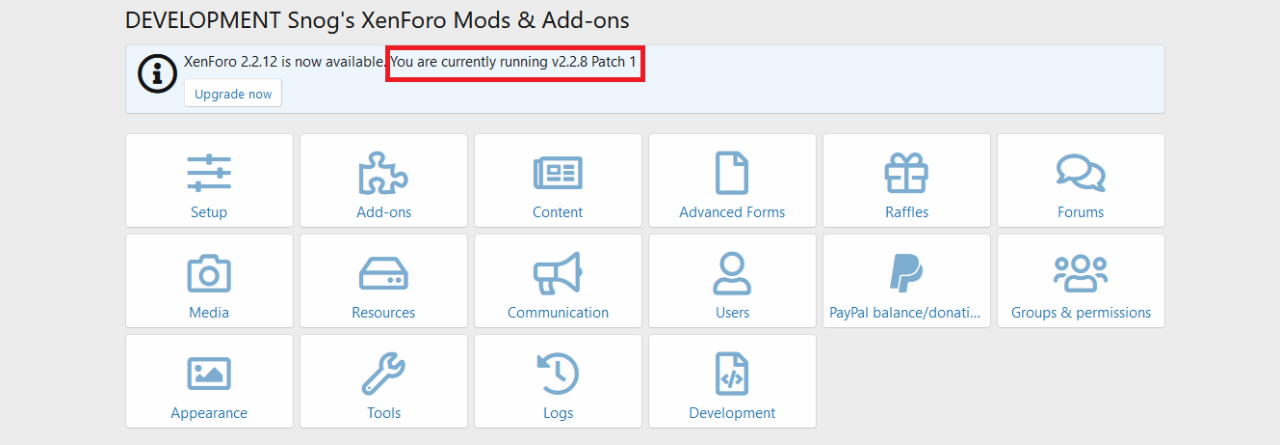Open the Development code file icon
The width and height of the screenshot is (1280, 445).
732,374
